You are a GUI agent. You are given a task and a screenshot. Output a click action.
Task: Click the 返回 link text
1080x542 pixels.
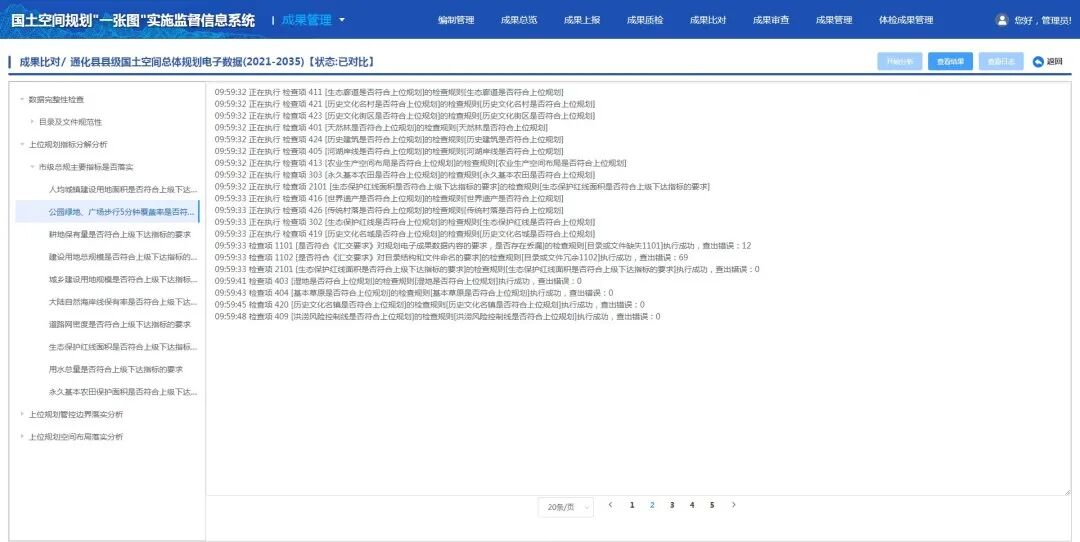[1055, 61]
